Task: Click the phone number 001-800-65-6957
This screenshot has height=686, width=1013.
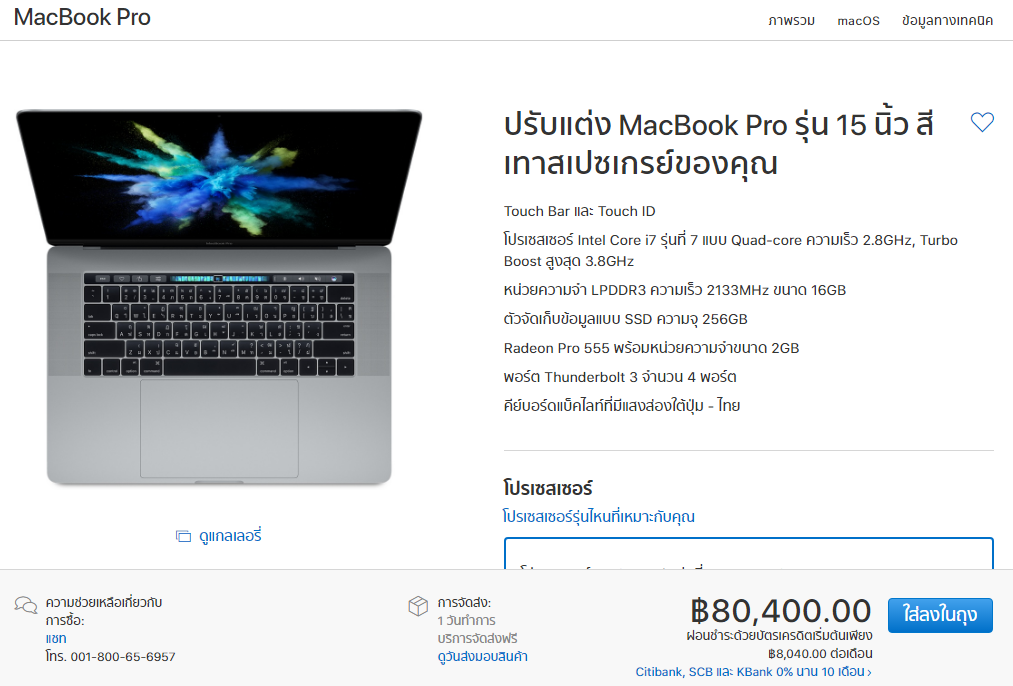Action: [123, 657]
